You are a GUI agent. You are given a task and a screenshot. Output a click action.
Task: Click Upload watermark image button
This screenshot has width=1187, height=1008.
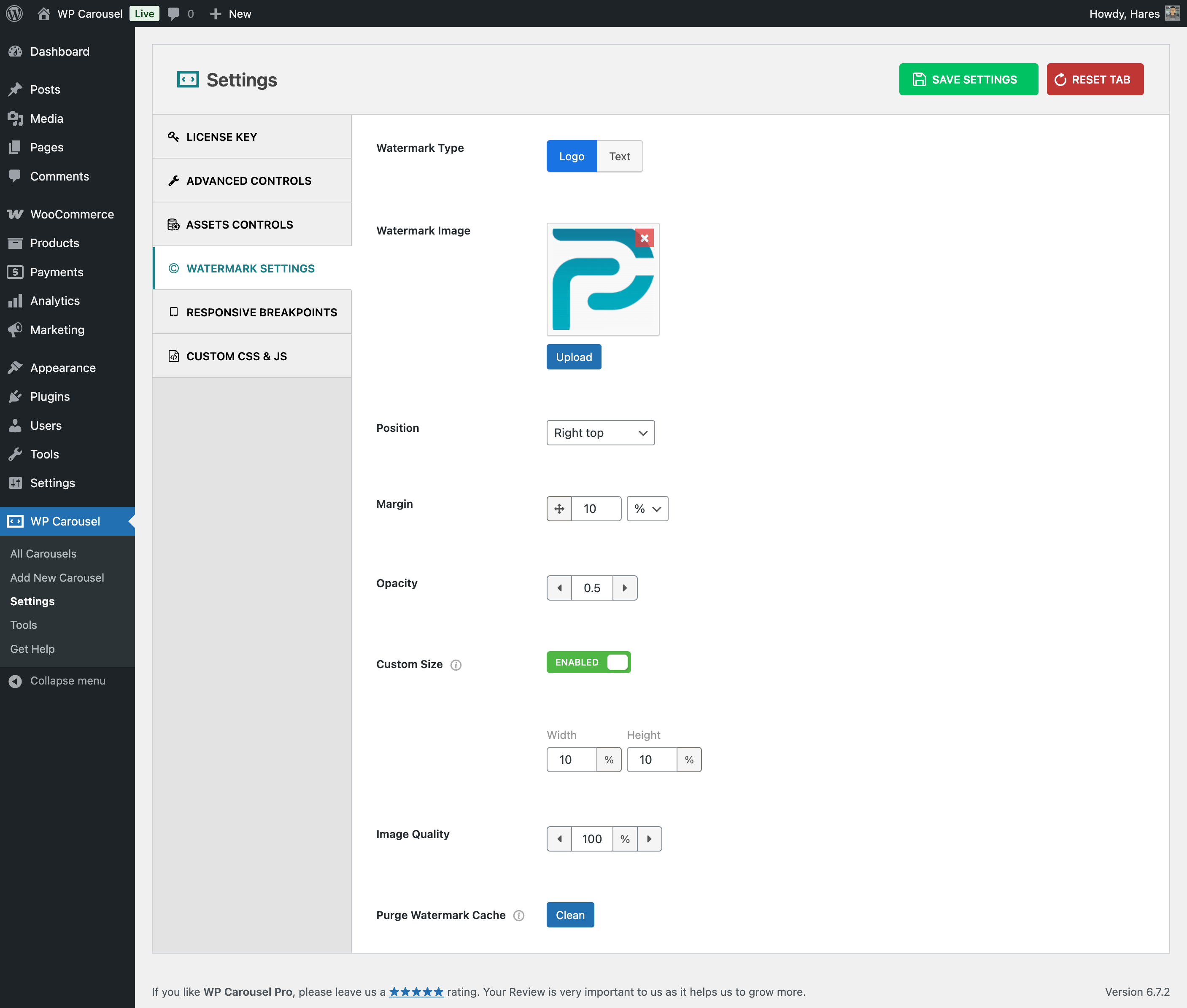(574, 357)
